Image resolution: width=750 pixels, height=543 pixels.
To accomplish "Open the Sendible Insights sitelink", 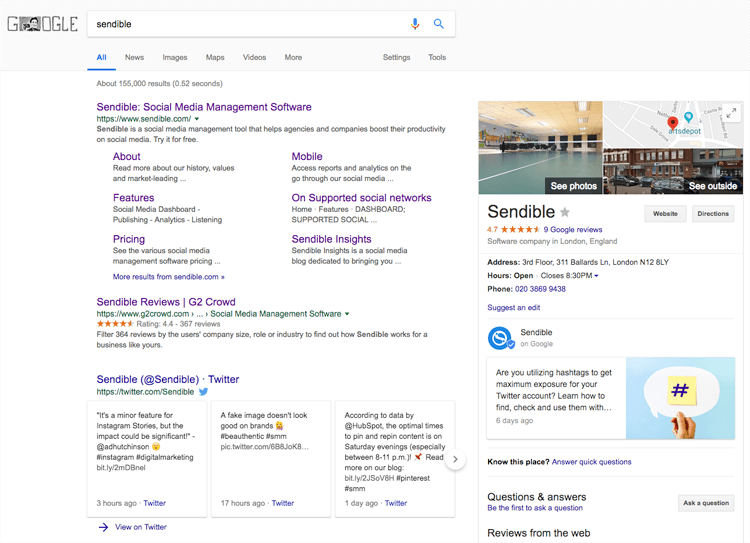I will coord(331,239).
